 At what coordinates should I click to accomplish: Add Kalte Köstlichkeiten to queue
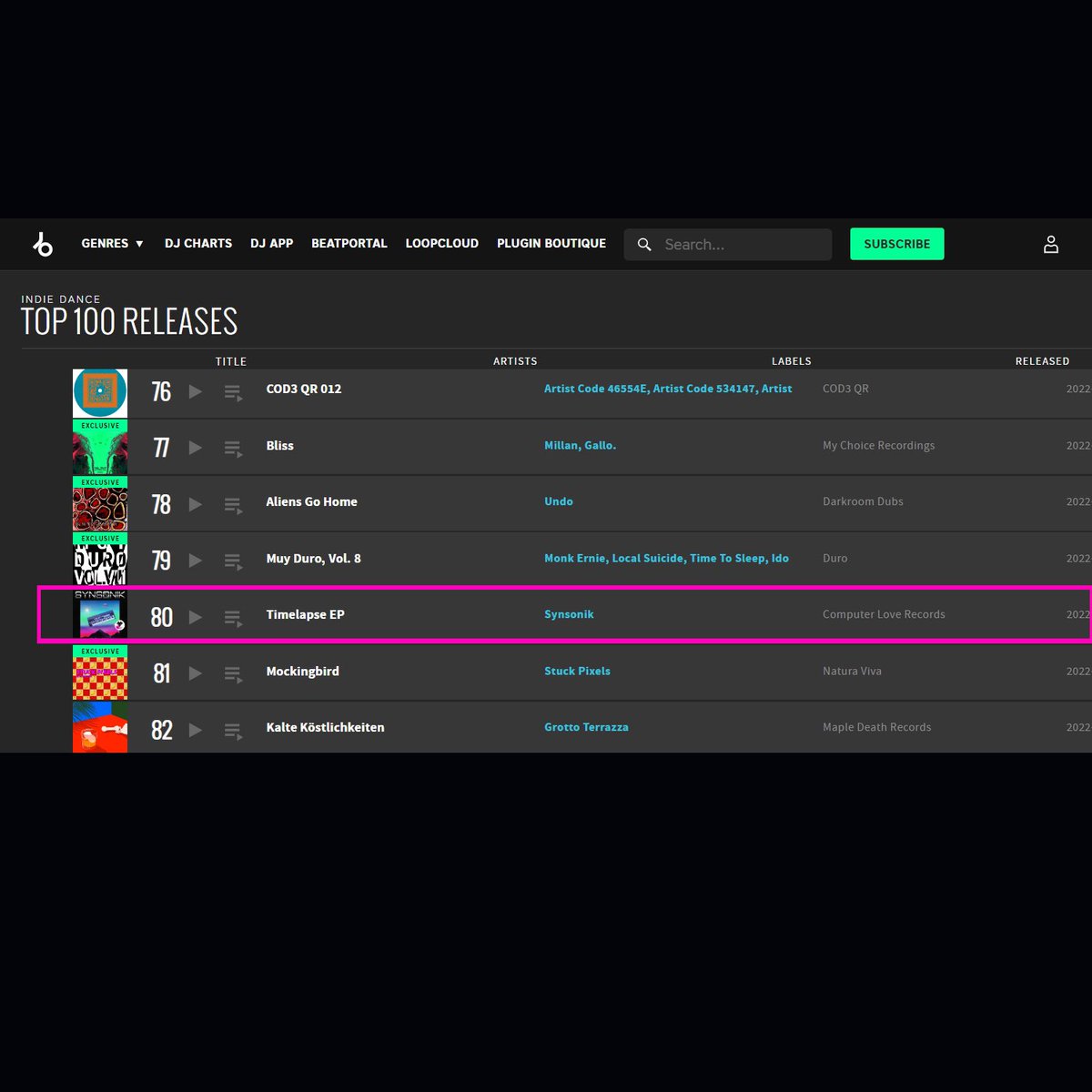[233, 732]
